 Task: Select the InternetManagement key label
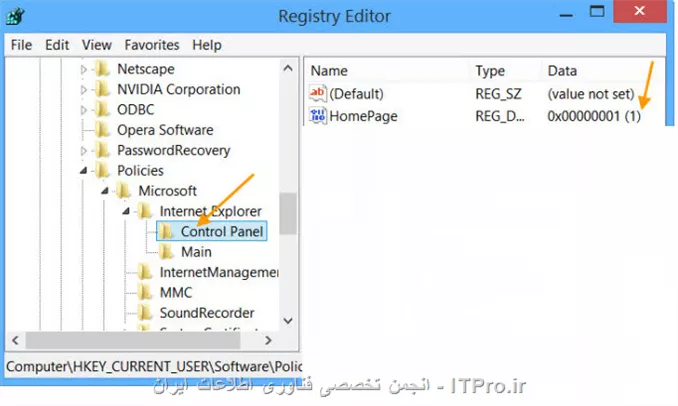(x=219, y=272)
